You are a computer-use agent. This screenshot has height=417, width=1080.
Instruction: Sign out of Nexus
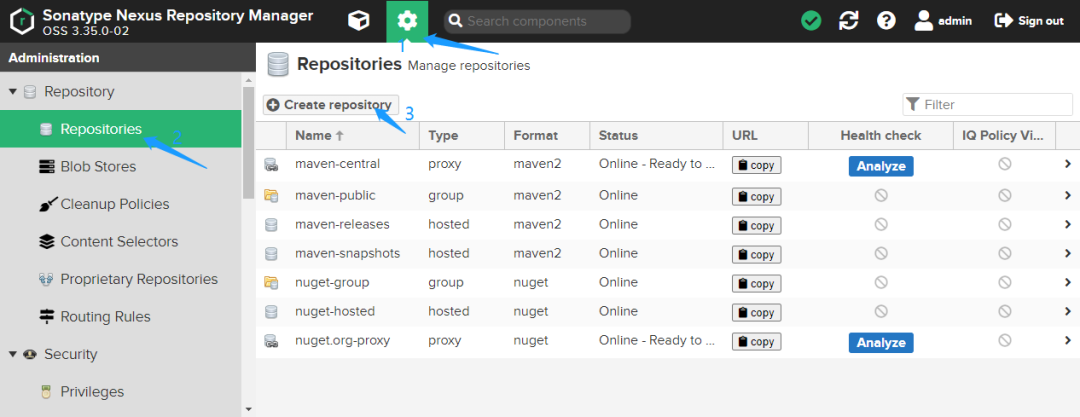(x=1029, y=21)
